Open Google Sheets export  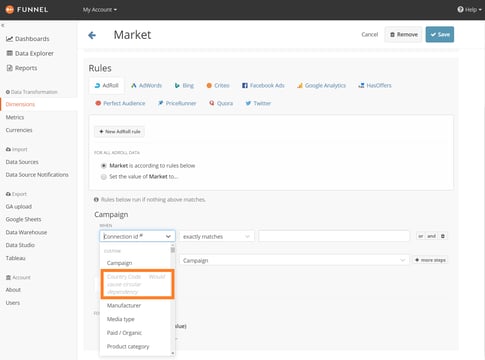click(x=23, y=219)
